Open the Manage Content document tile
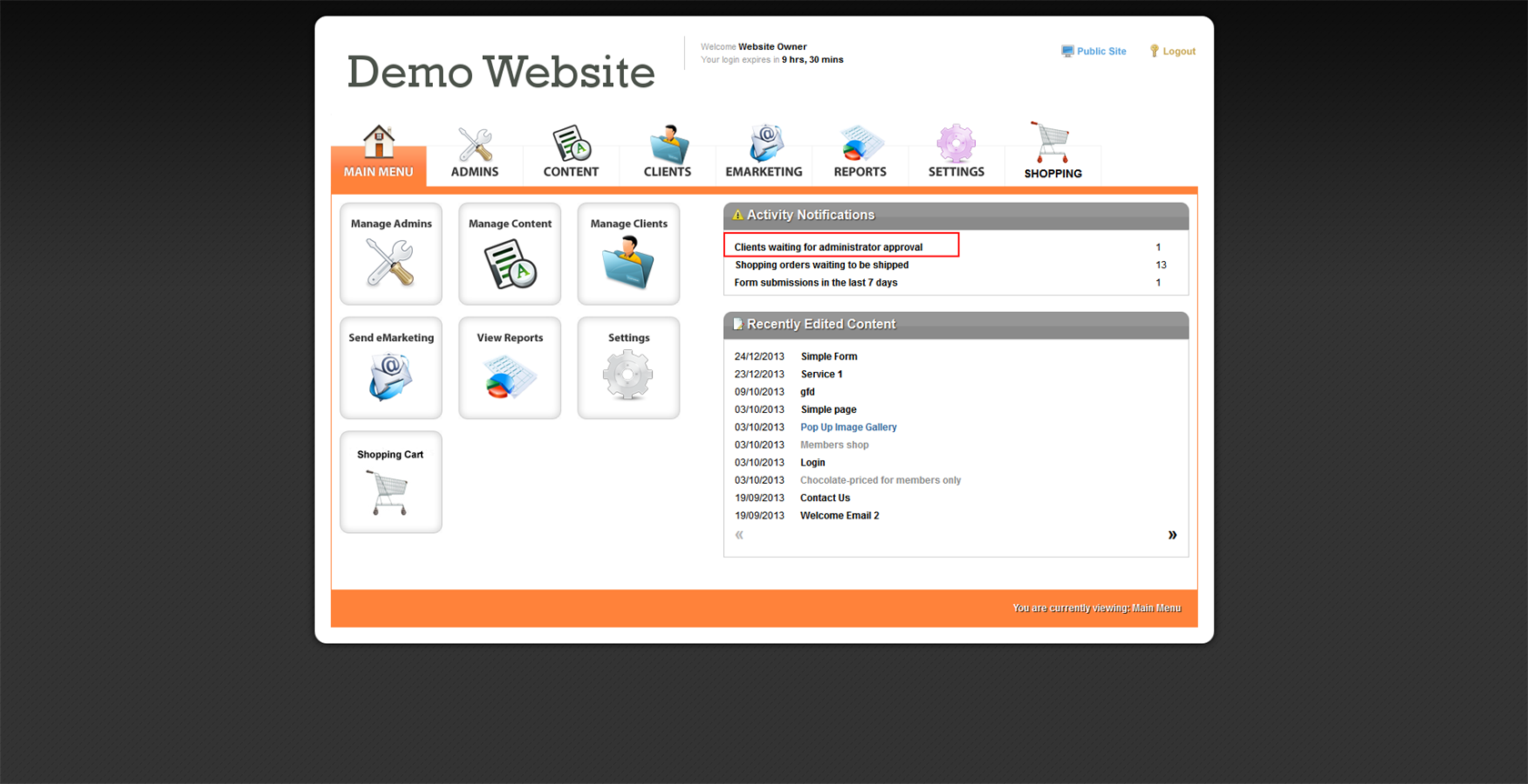Viewport: 1528px width, 784px height. click(x=509, y=254)
